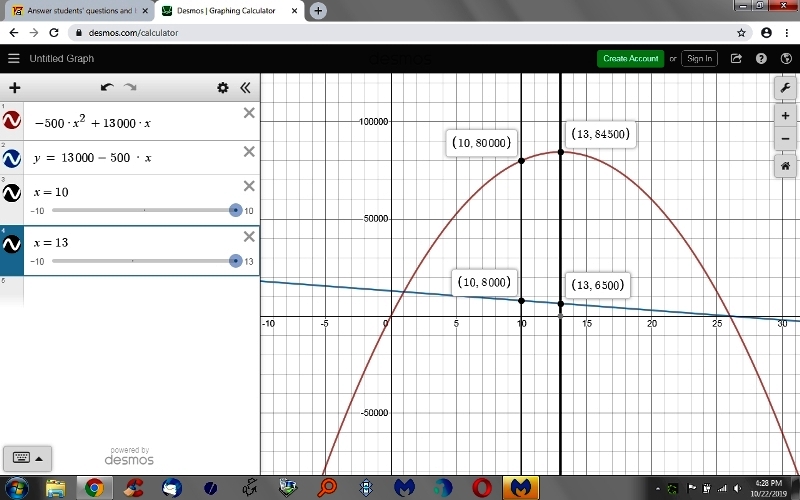800x500 pixels.
Task: Expand the keypad arrow toggle
Action: [x=39, y=459]
